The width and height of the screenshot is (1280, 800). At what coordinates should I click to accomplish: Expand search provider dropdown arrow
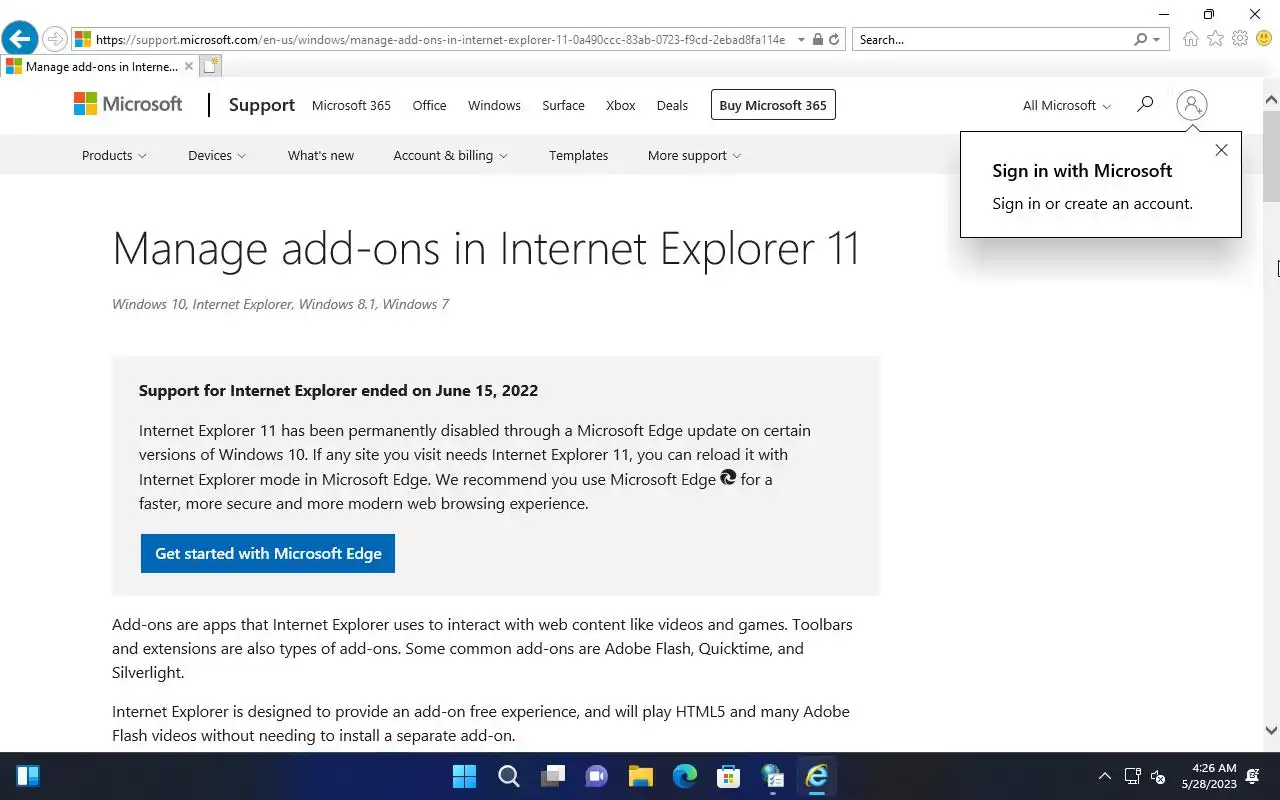tap(1157, 40)
